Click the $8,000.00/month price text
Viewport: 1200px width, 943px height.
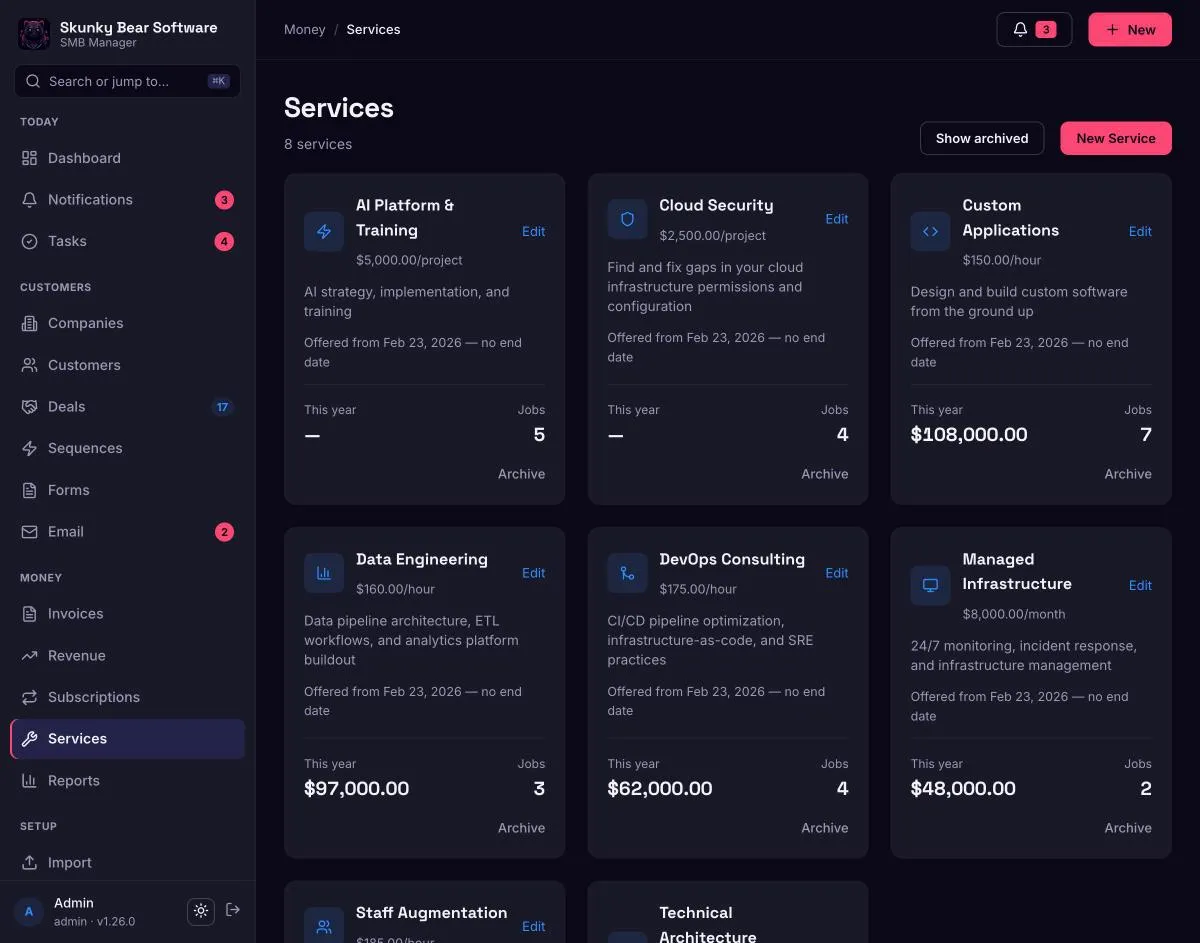tap(1014, 614)
